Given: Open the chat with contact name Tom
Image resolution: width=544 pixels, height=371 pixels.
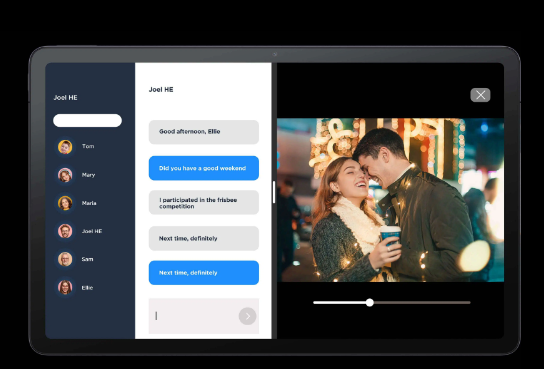Looking at the screenshot, I should (x=88, y=146).
